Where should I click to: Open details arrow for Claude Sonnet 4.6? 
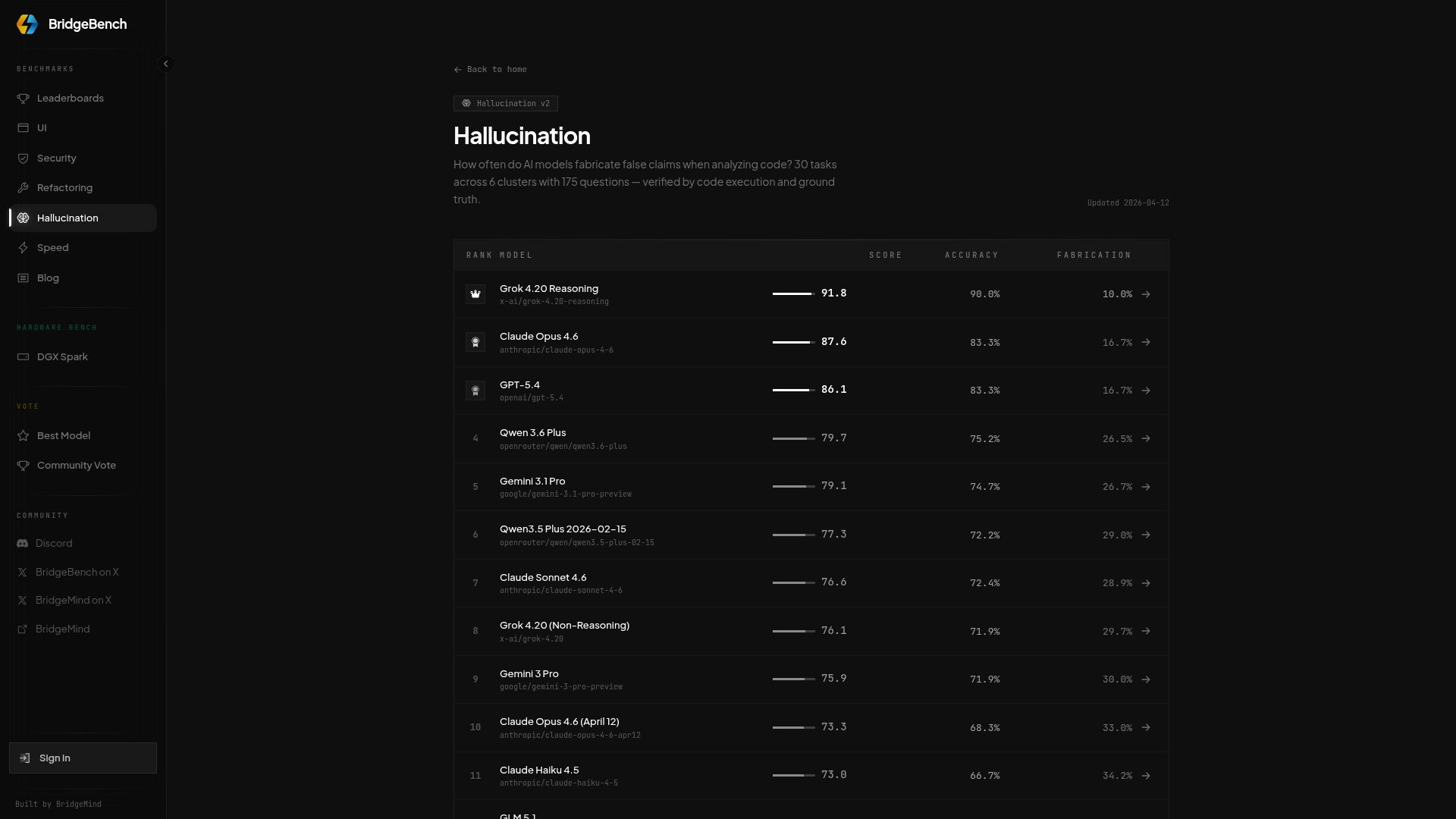(x=1146, y=583)
